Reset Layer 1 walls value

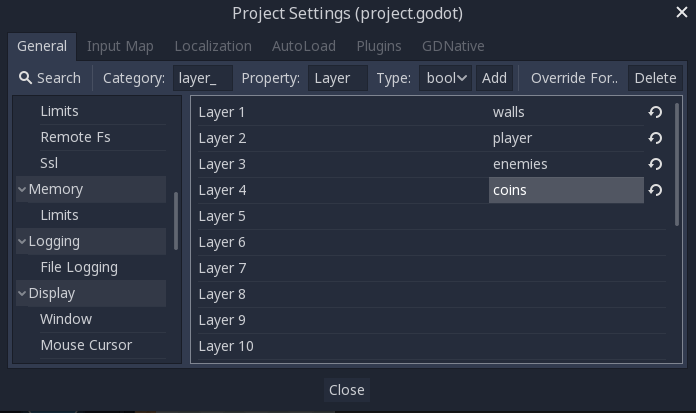coord(655,112)
